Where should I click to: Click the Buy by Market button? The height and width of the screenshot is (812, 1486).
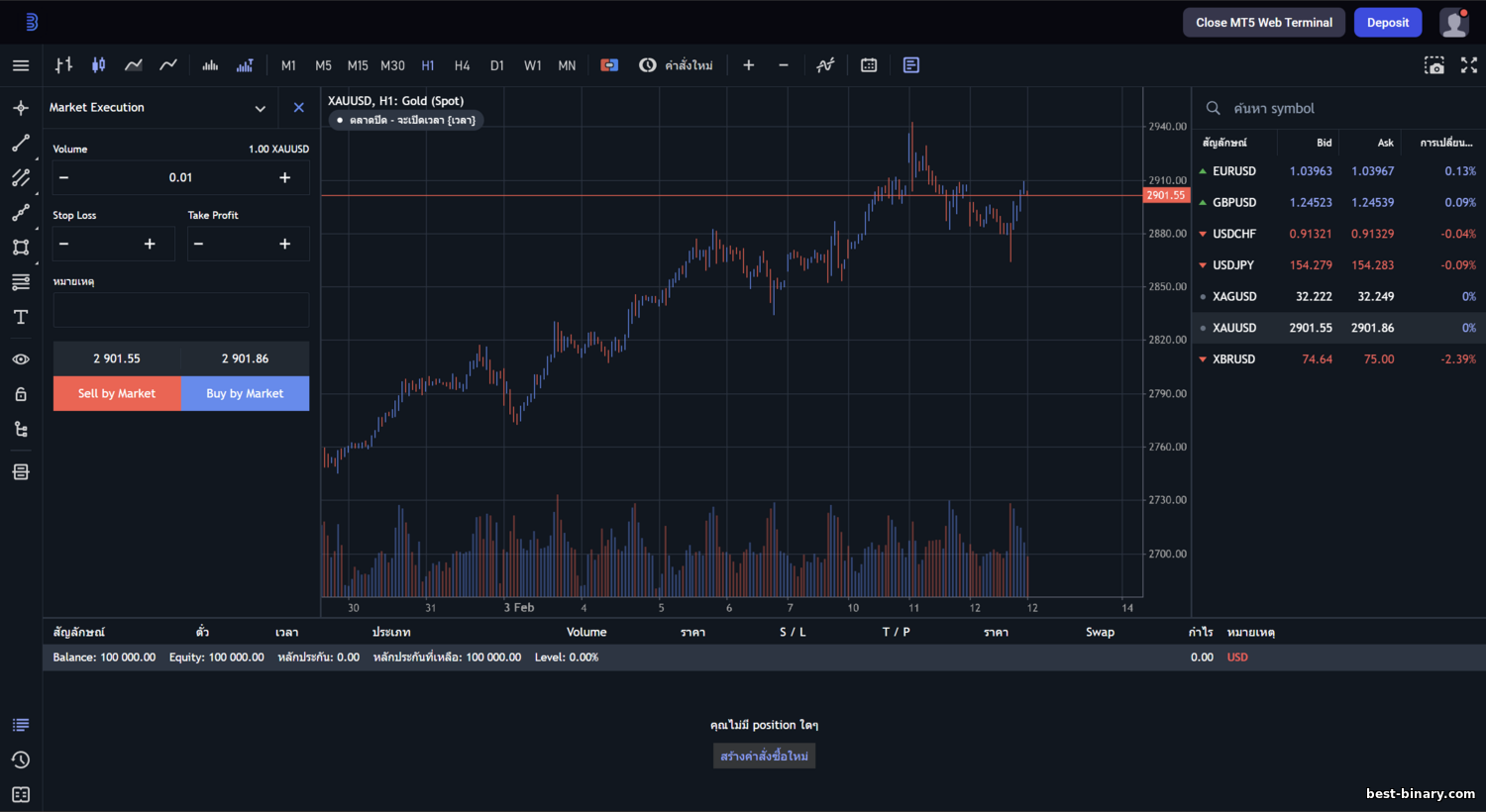(245, 393)
